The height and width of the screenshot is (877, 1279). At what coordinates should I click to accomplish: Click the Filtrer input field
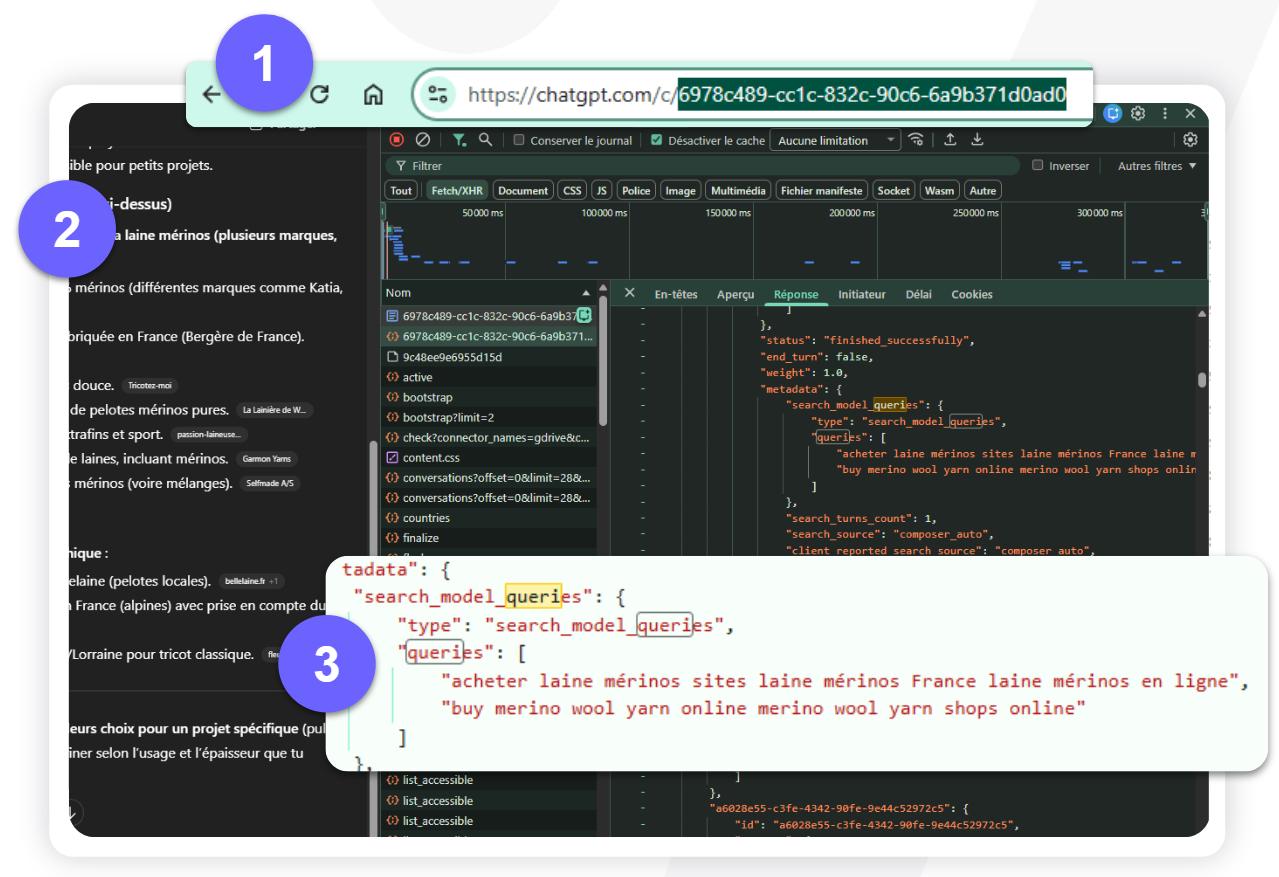coord(700,166)
